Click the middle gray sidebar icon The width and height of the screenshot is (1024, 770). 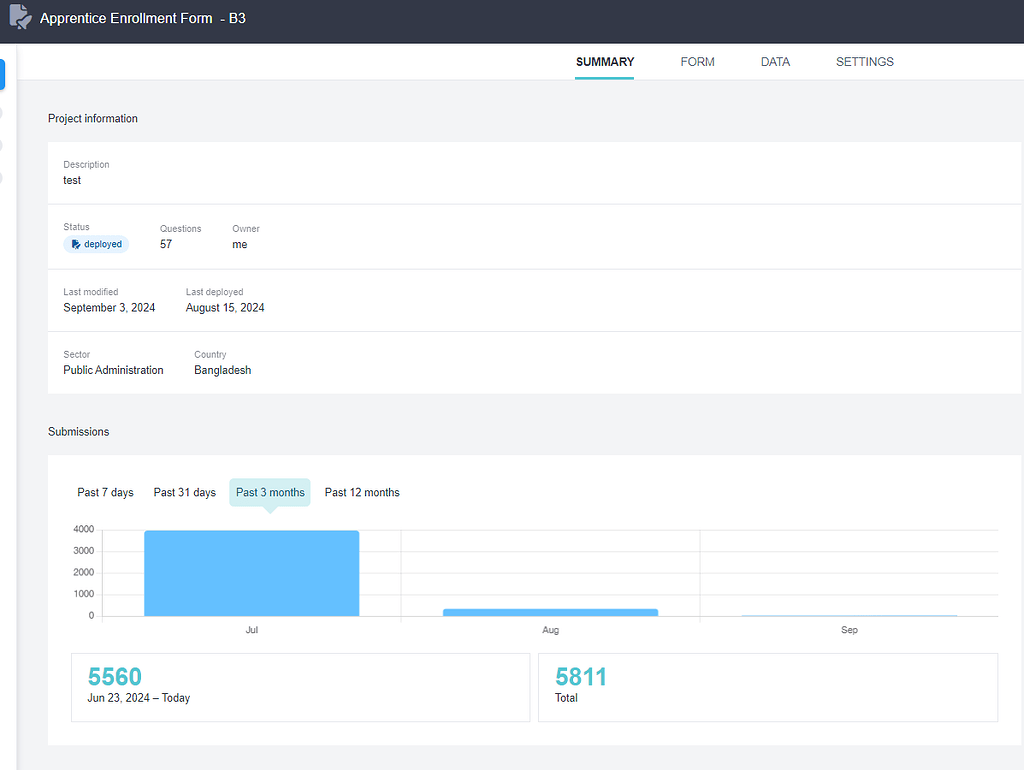(4, 146)
